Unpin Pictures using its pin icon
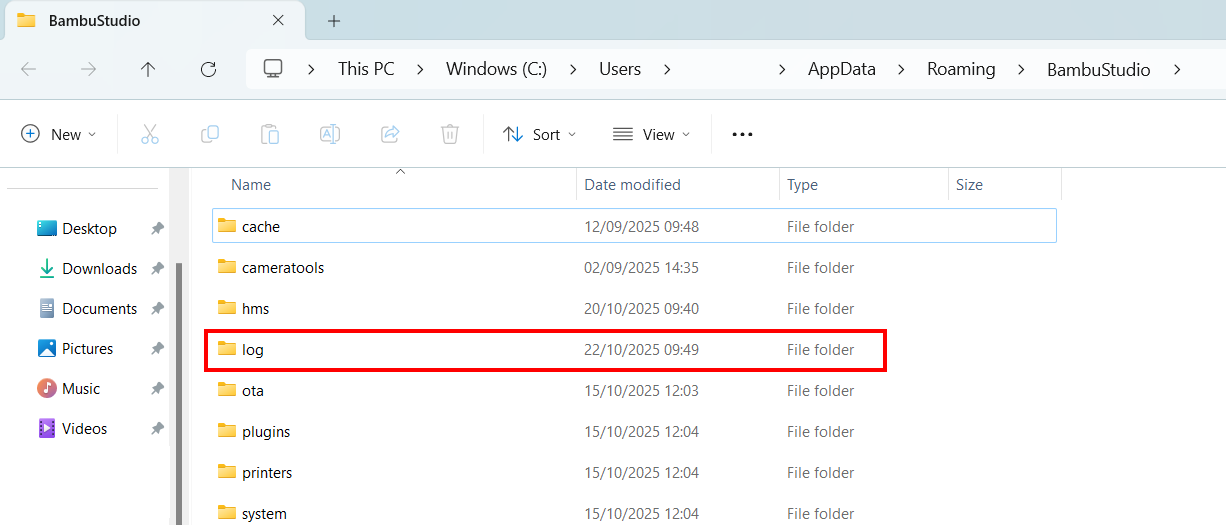Viewport: 1226px width, 525px height. point(157,349)
